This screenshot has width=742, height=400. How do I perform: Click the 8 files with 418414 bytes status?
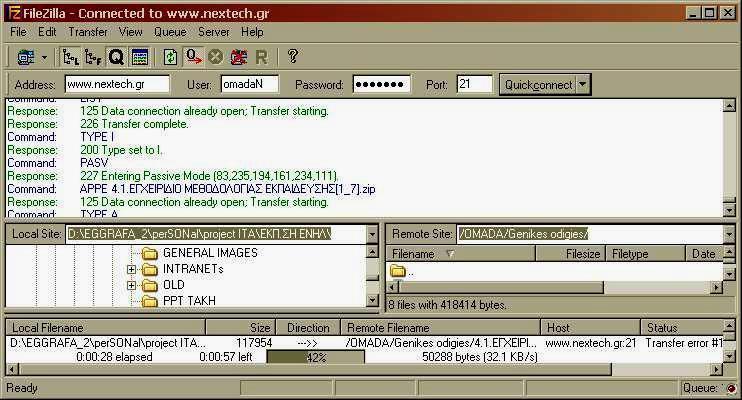click(447, 304)
